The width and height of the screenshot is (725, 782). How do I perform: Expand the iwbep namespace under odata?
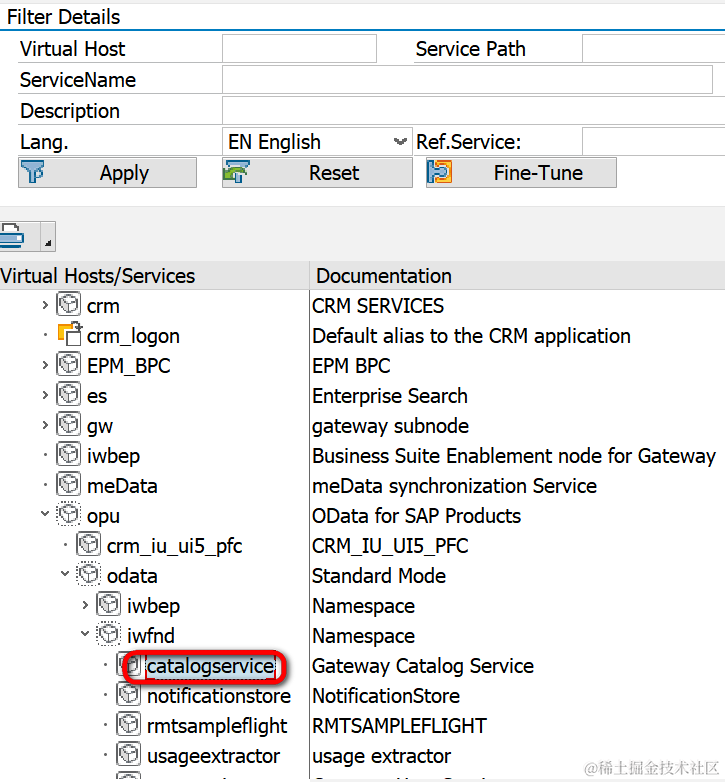click(x=85, y=605)
